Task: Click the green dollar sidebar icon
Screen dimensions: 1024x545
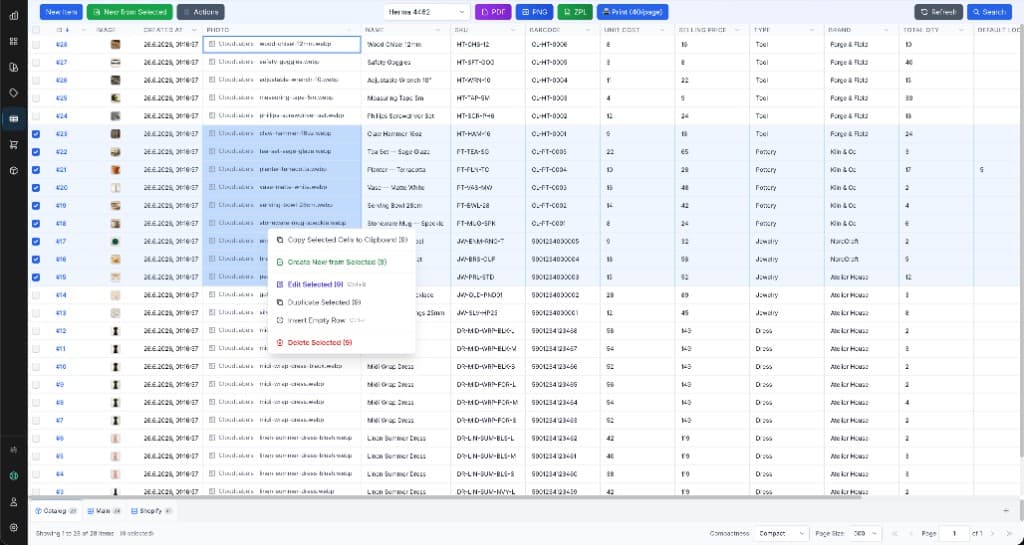Action: tap(14, 476)
